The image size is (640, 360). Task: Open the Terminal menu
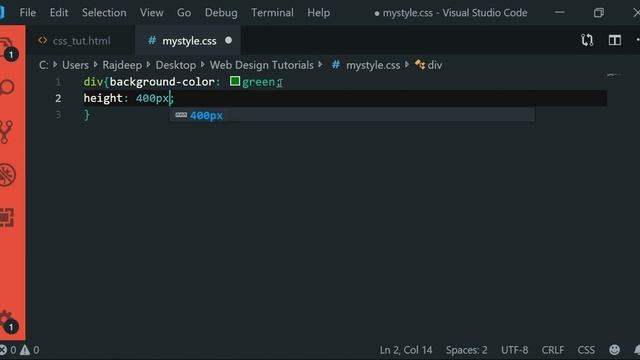pos(272,13)
